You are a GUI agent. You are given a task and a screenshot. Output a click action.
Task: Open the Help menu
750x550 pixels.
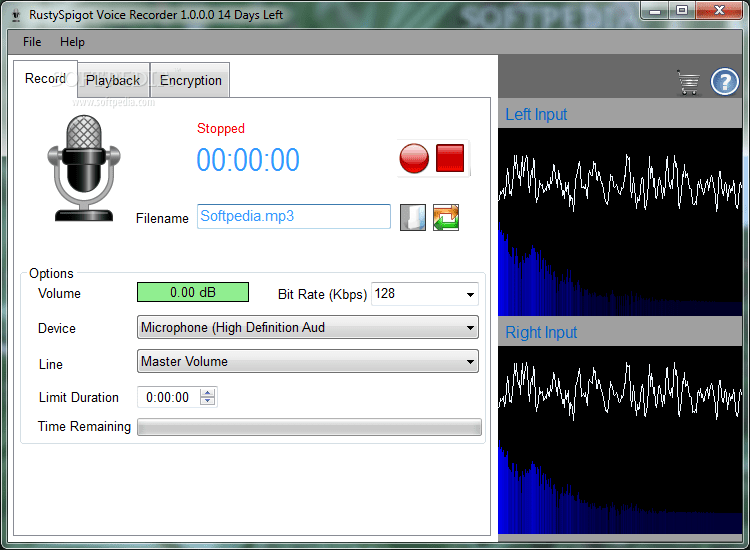tap(72, 42)
